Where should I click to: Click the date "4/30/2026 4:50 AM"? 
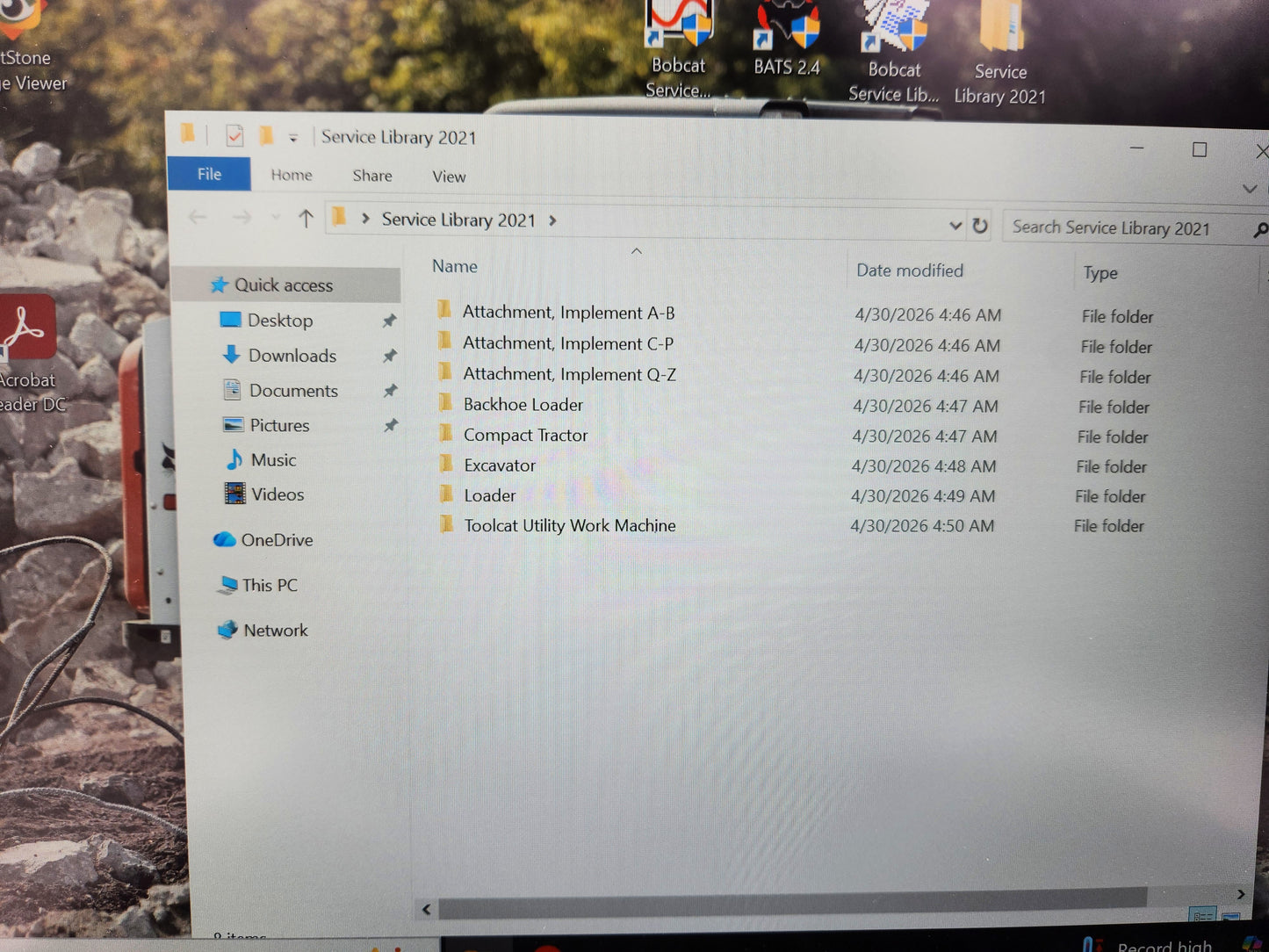[x=922, y=526]
